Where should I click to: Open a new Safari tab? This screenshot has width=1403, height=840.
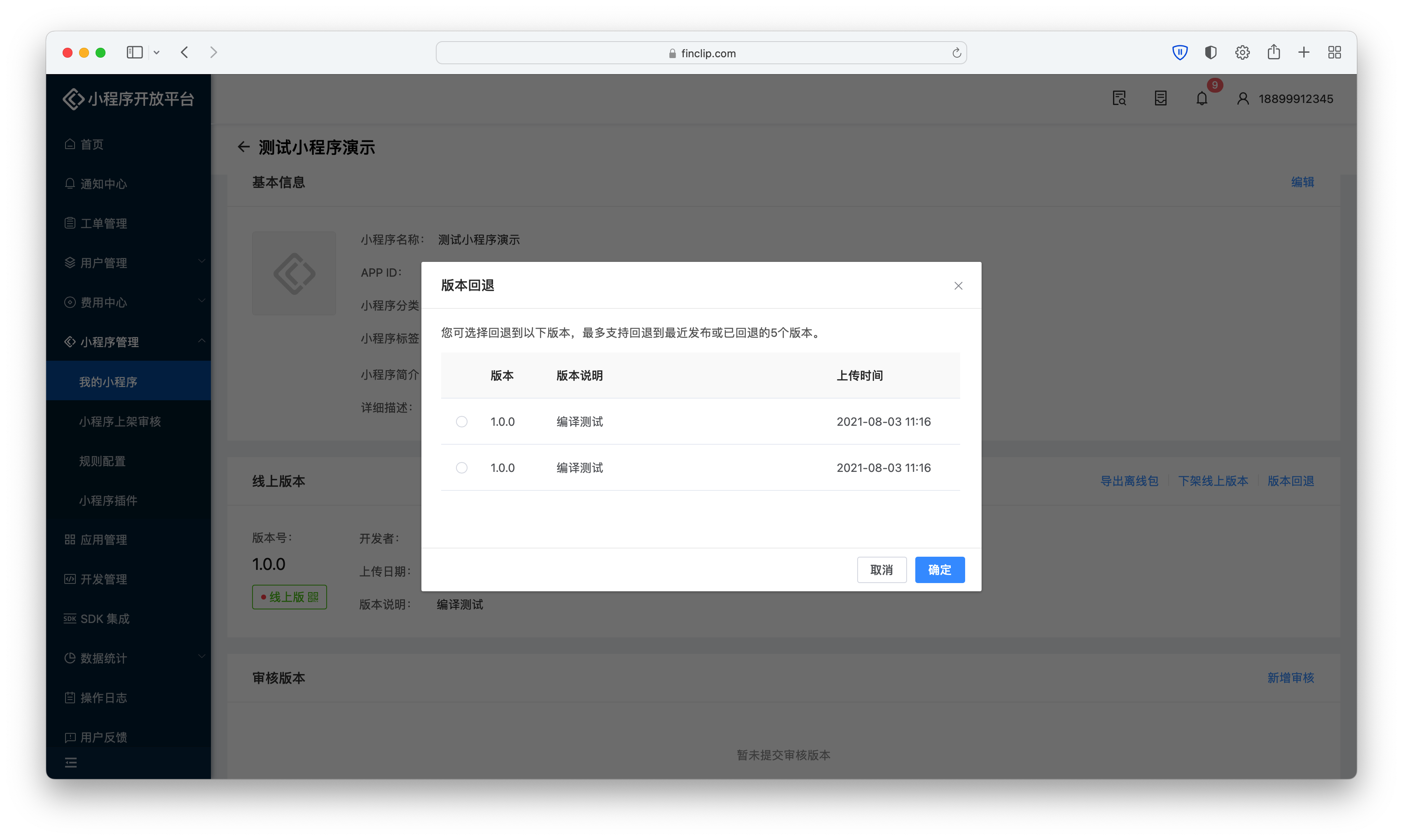coord(1304,53)
